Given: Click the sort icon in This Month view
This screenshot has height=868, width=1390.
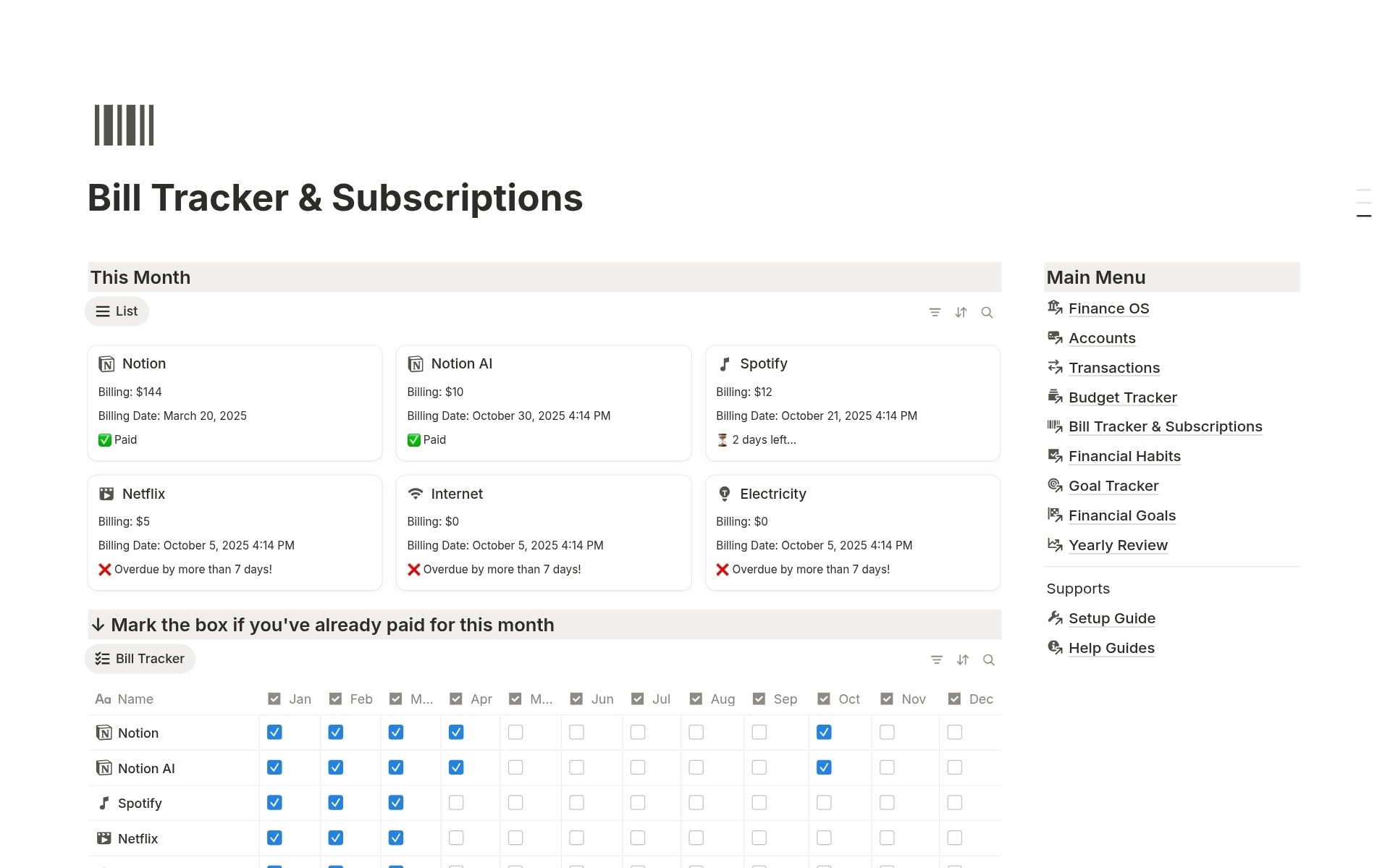Looking at the screenshot, I should click(961, 313).
